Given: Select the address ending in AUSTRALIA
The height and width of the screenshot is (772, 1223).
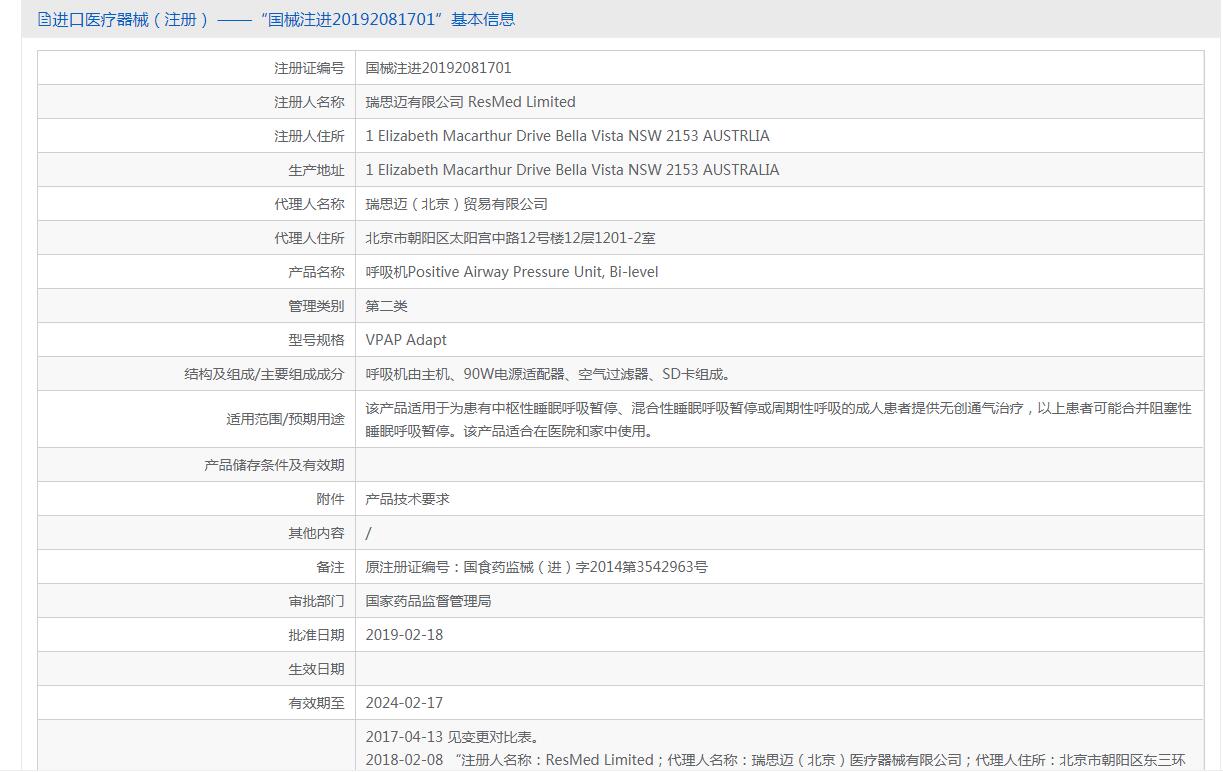Looking at the screenshot, I should tap(572, 170).
